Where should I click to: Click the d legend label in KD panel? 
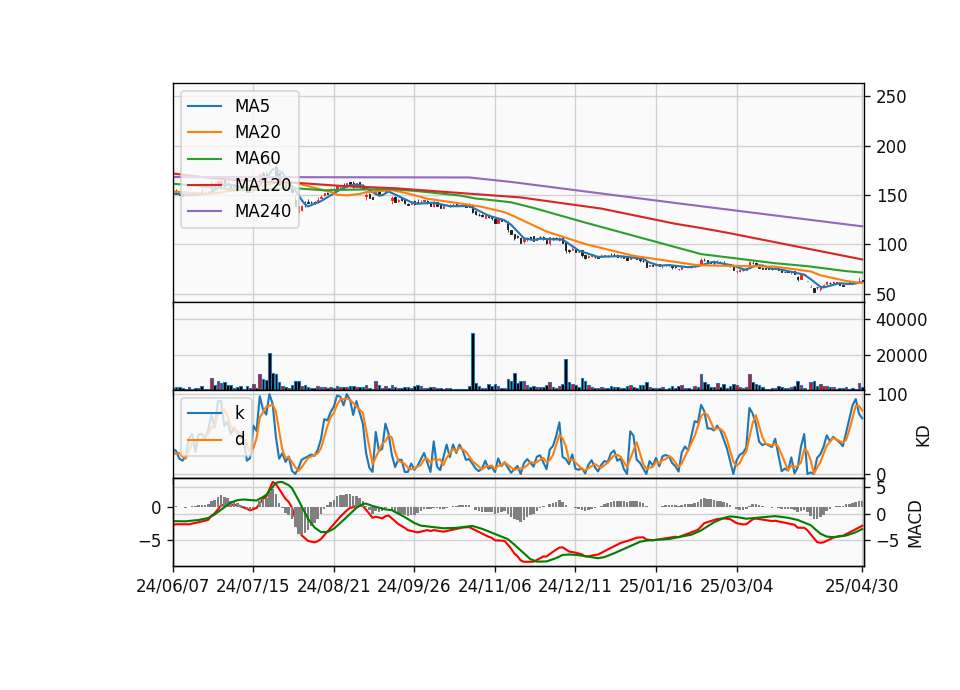pyautogui.click(x=240, y=439)
